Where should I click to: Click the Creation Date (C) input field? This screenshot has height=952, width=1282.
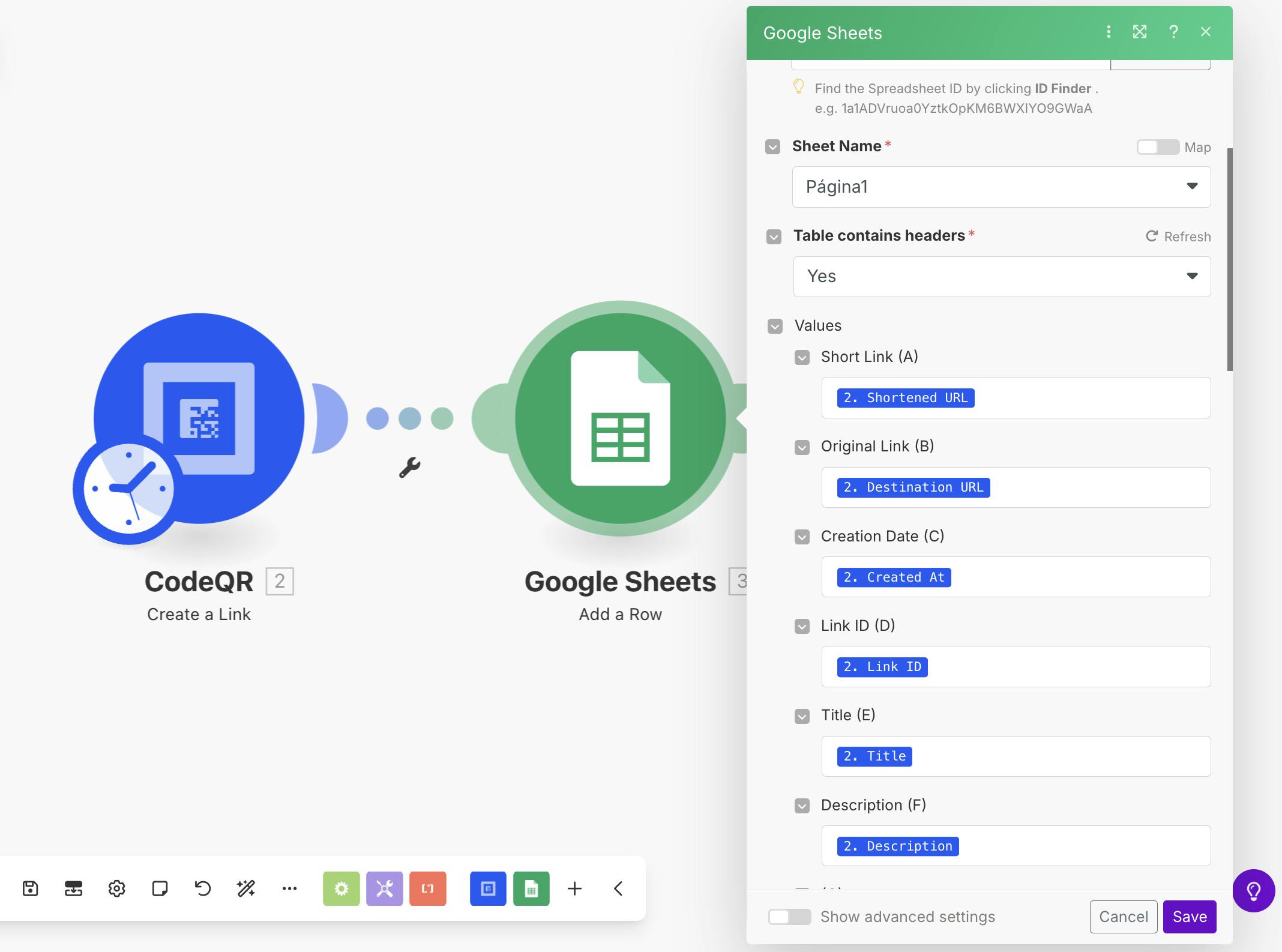[1016, 577]
